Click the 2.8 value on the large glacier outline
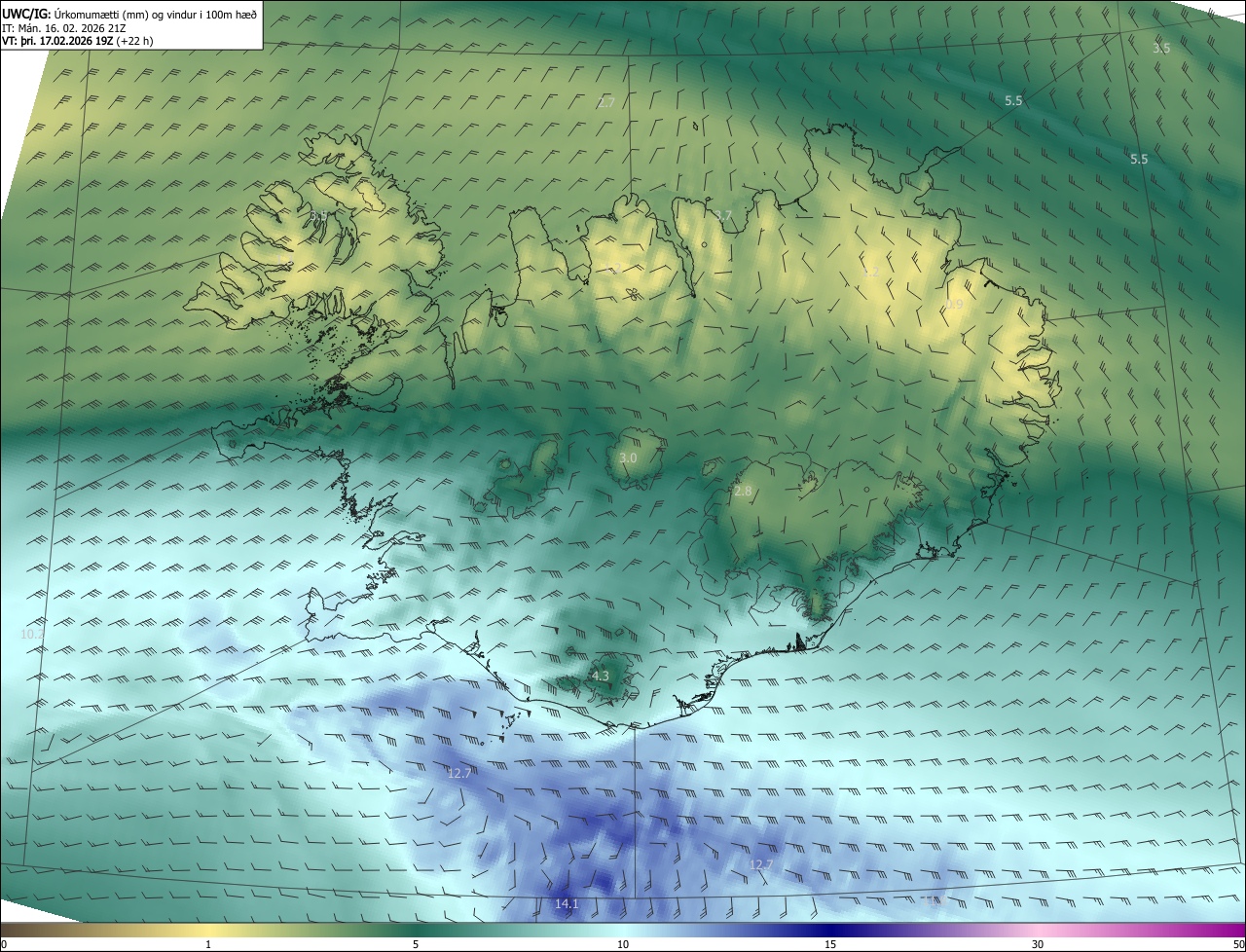This screenshot has height=952, width=1246. (743, 492)
